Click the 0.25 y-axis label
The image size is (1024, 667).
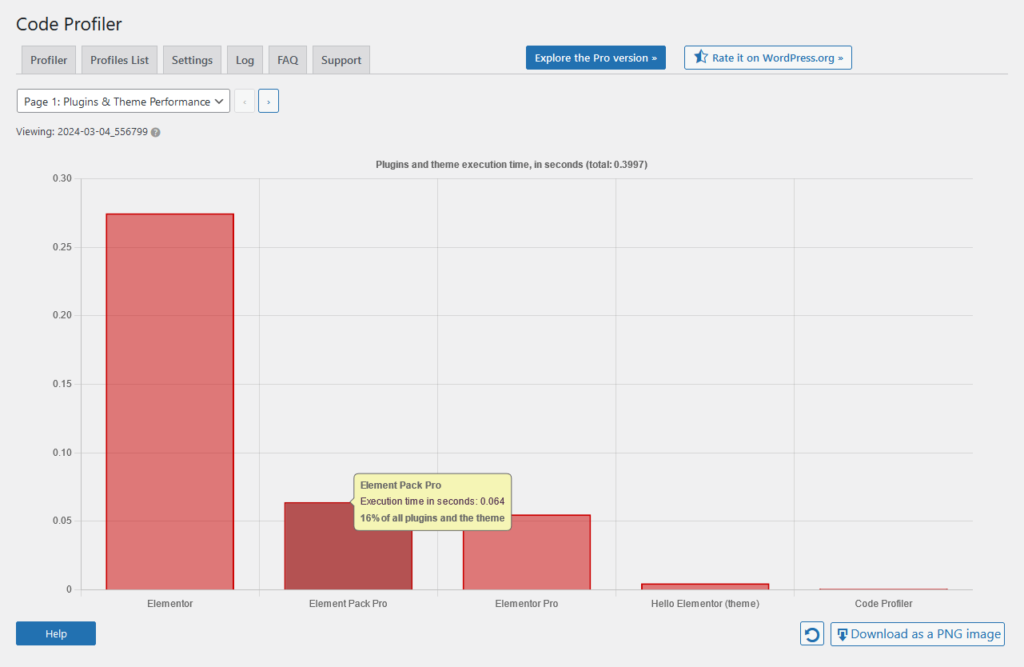[62, 247]
